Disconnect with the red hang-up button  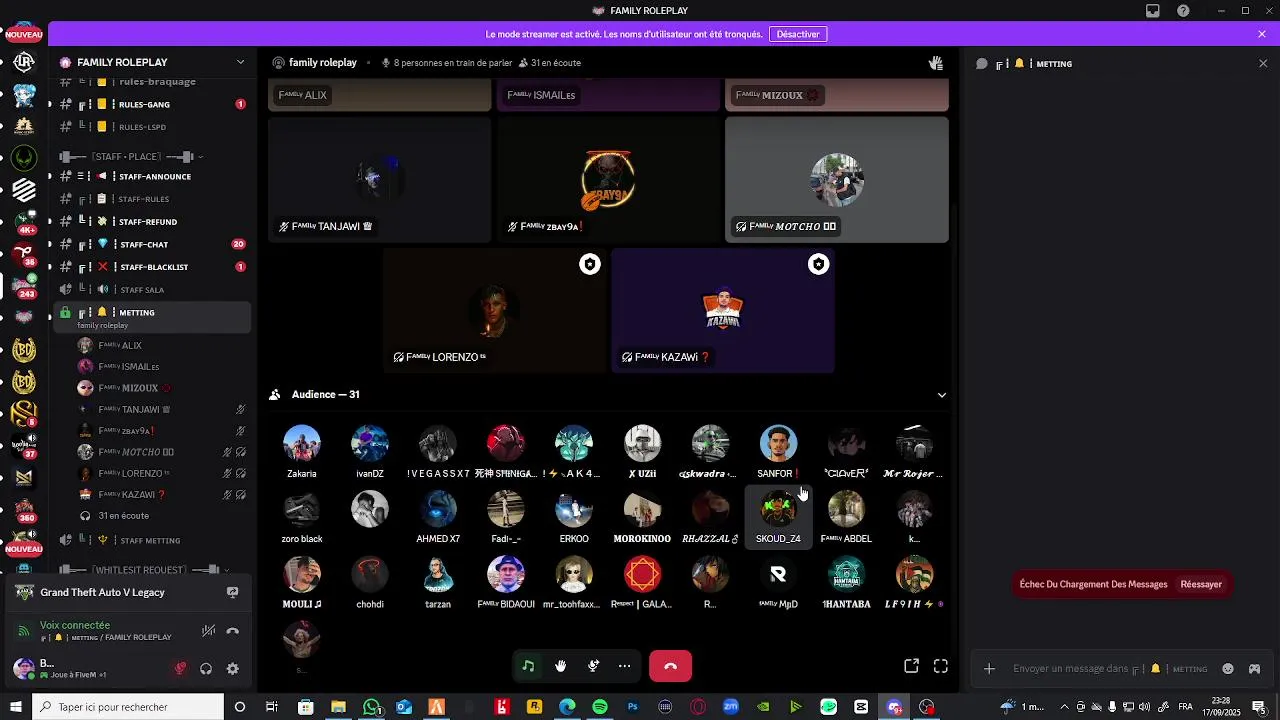(x=670, y=666)
